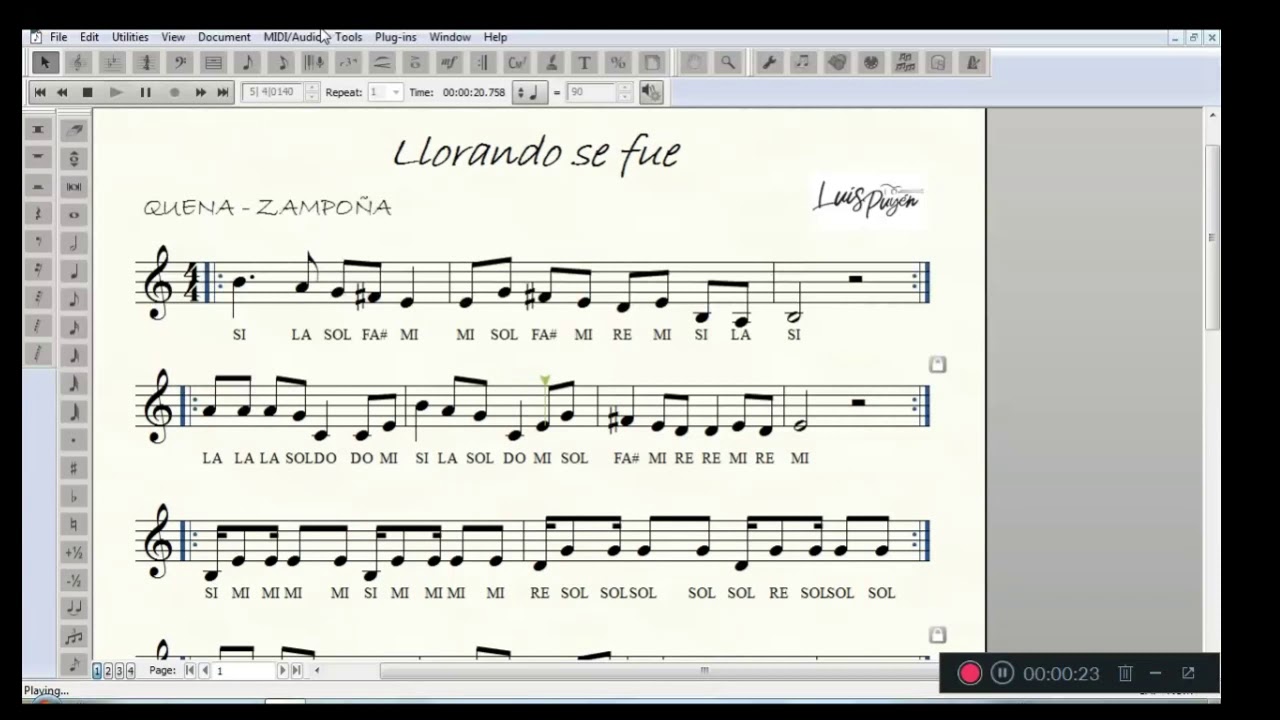The height and width of the screenshot is (720, 1280).
Task: Open the Window menu
Action: [450, 37]
